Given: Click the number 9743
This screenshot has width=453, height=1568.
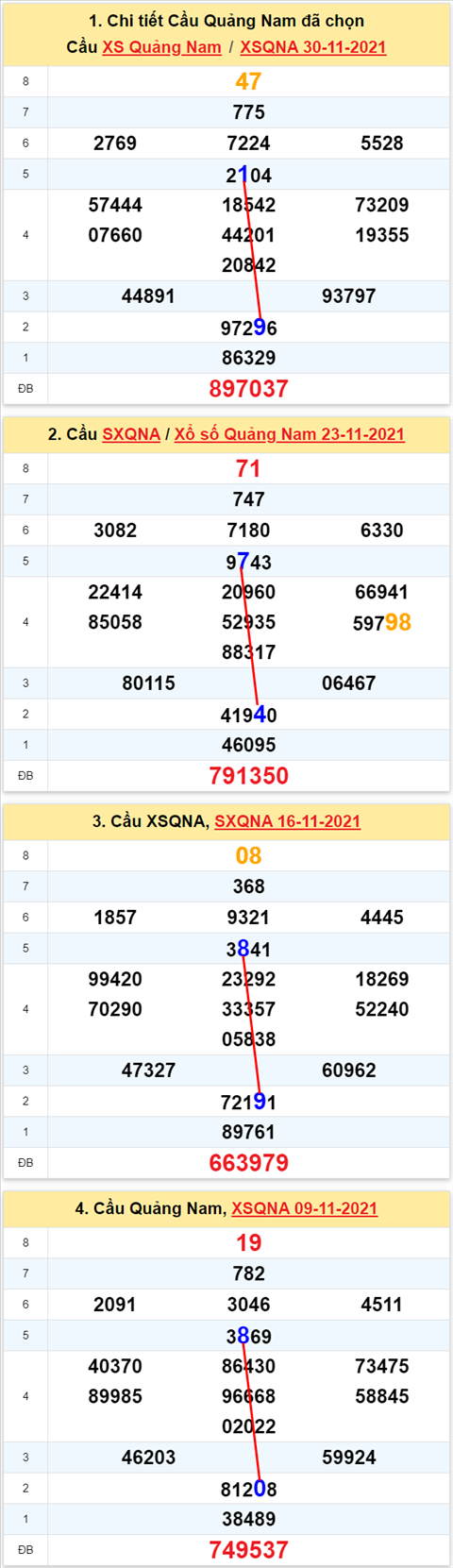Looking at the screenshot, I should [x=248, y=562].
